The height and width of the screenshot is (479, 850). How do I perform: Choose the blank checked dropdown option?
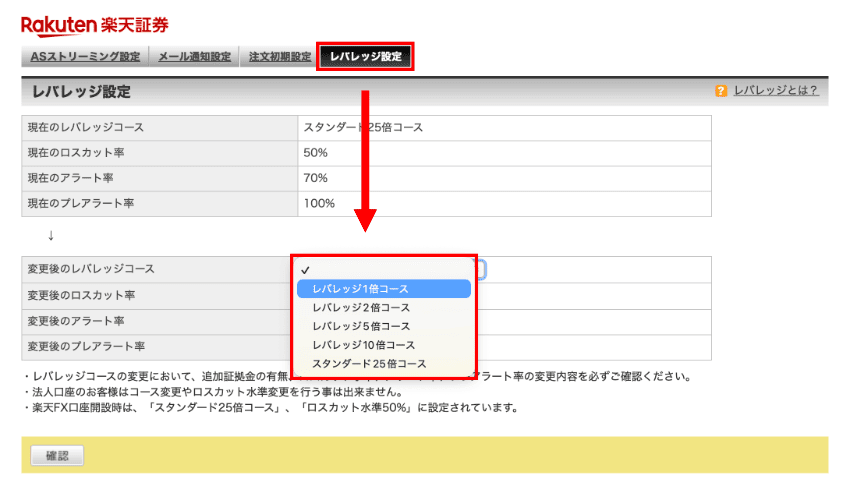coord(384,270)
